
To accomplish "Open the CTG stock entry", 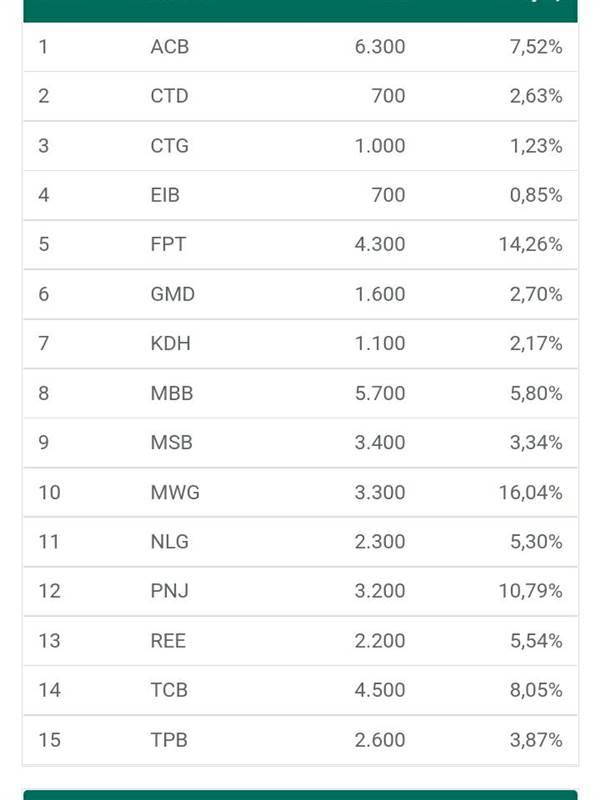I will (x=301, y=146).
